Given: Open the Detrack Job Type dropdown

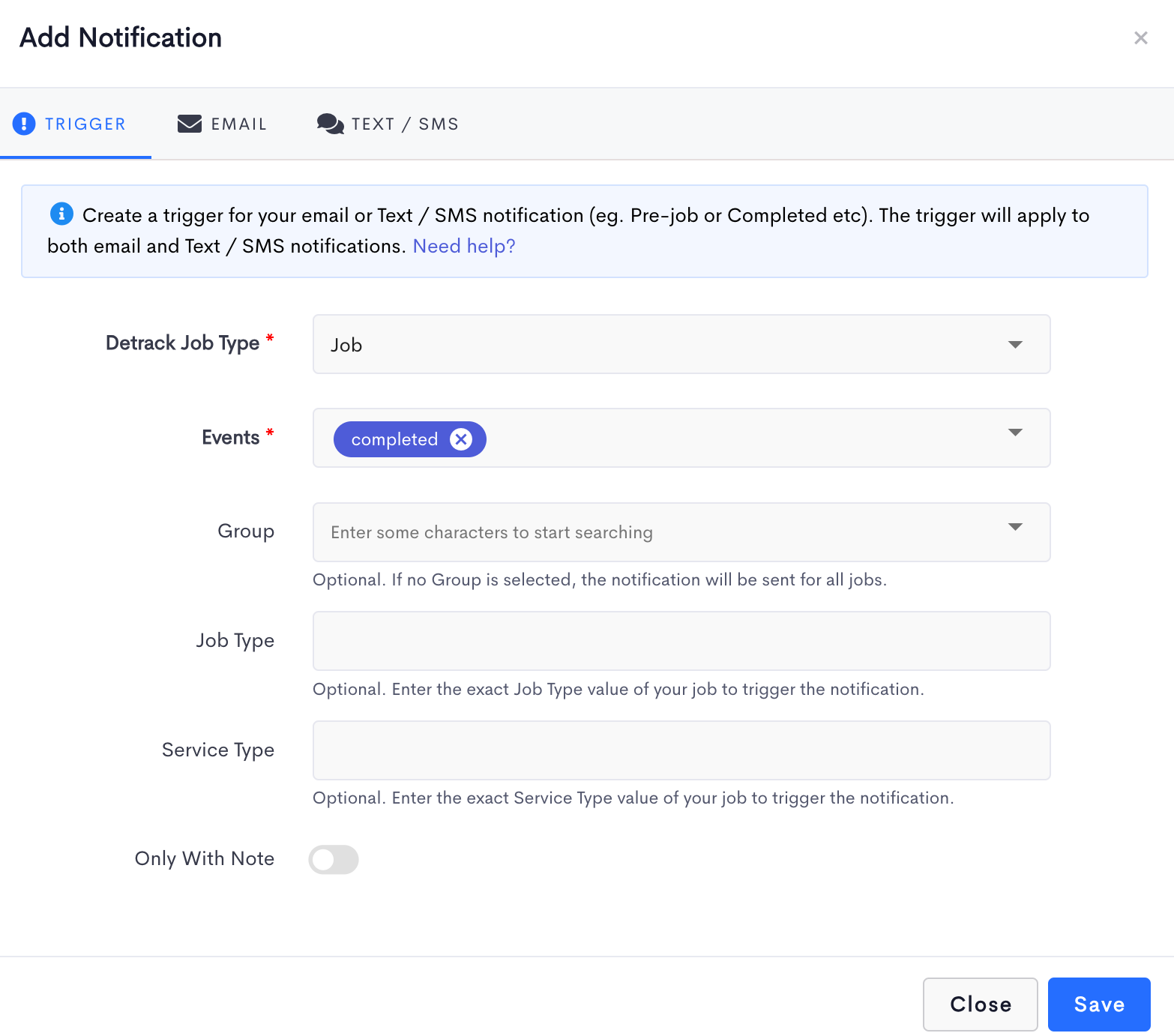Looking at the screenshot, I should point(681,345).
